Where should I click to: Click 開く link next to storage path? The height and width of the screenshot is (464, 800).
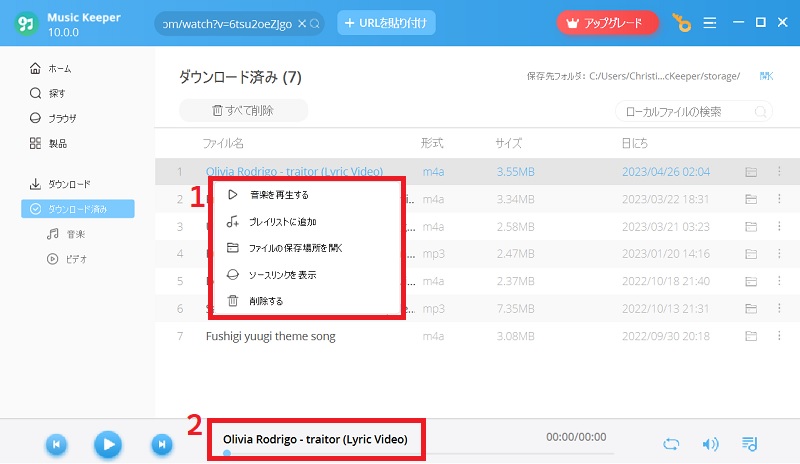[x=766, y=76]
